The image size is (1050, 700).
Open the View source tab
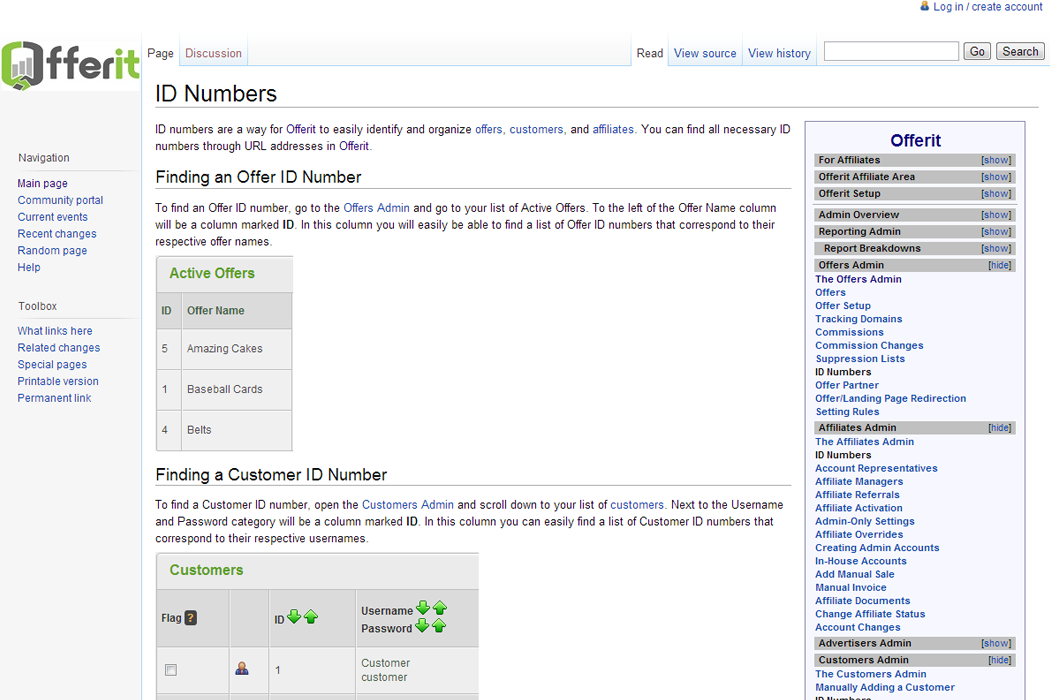(x=705, y=54)
